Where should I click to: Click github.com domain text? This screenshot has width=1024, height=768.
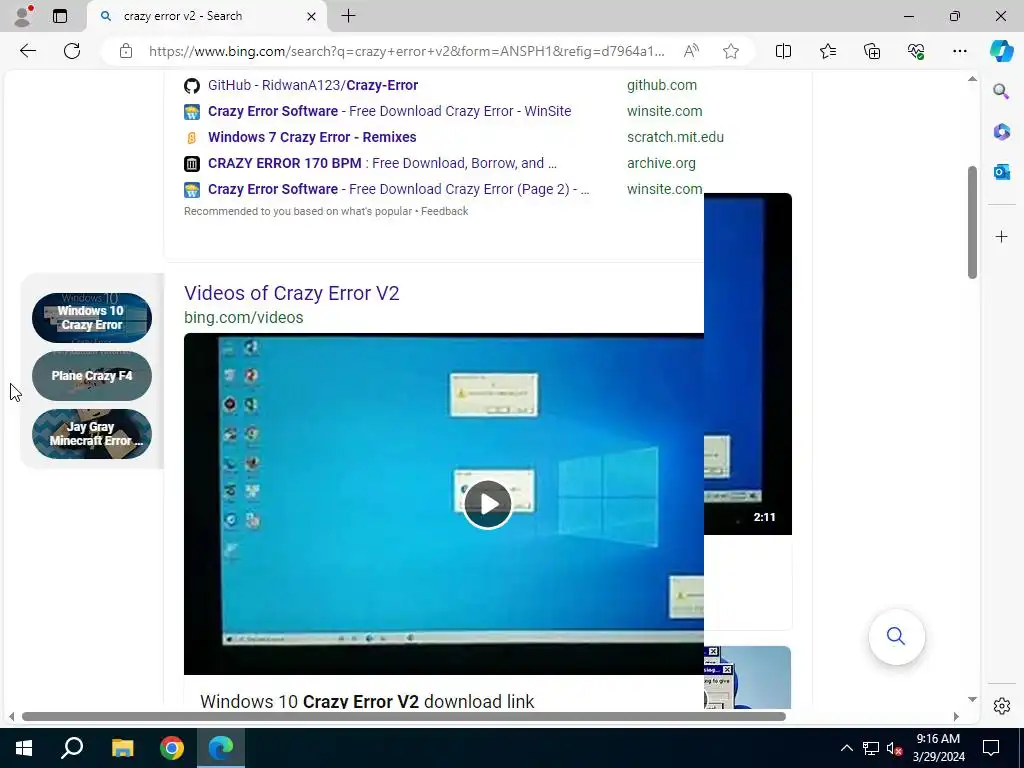[x=662, y=85]
